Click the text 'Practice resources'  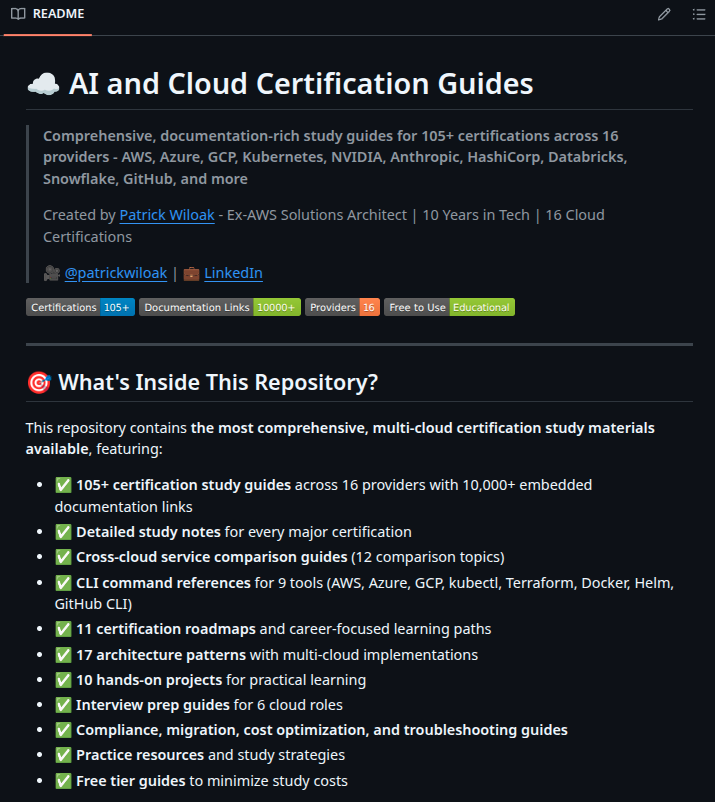[x=140, y=755]
